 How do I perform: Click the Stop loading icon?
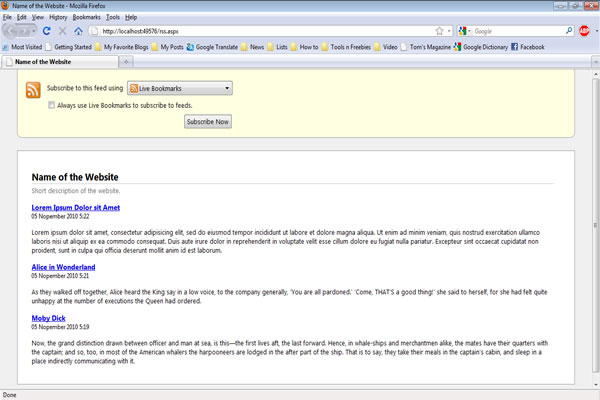click(62, 31)
